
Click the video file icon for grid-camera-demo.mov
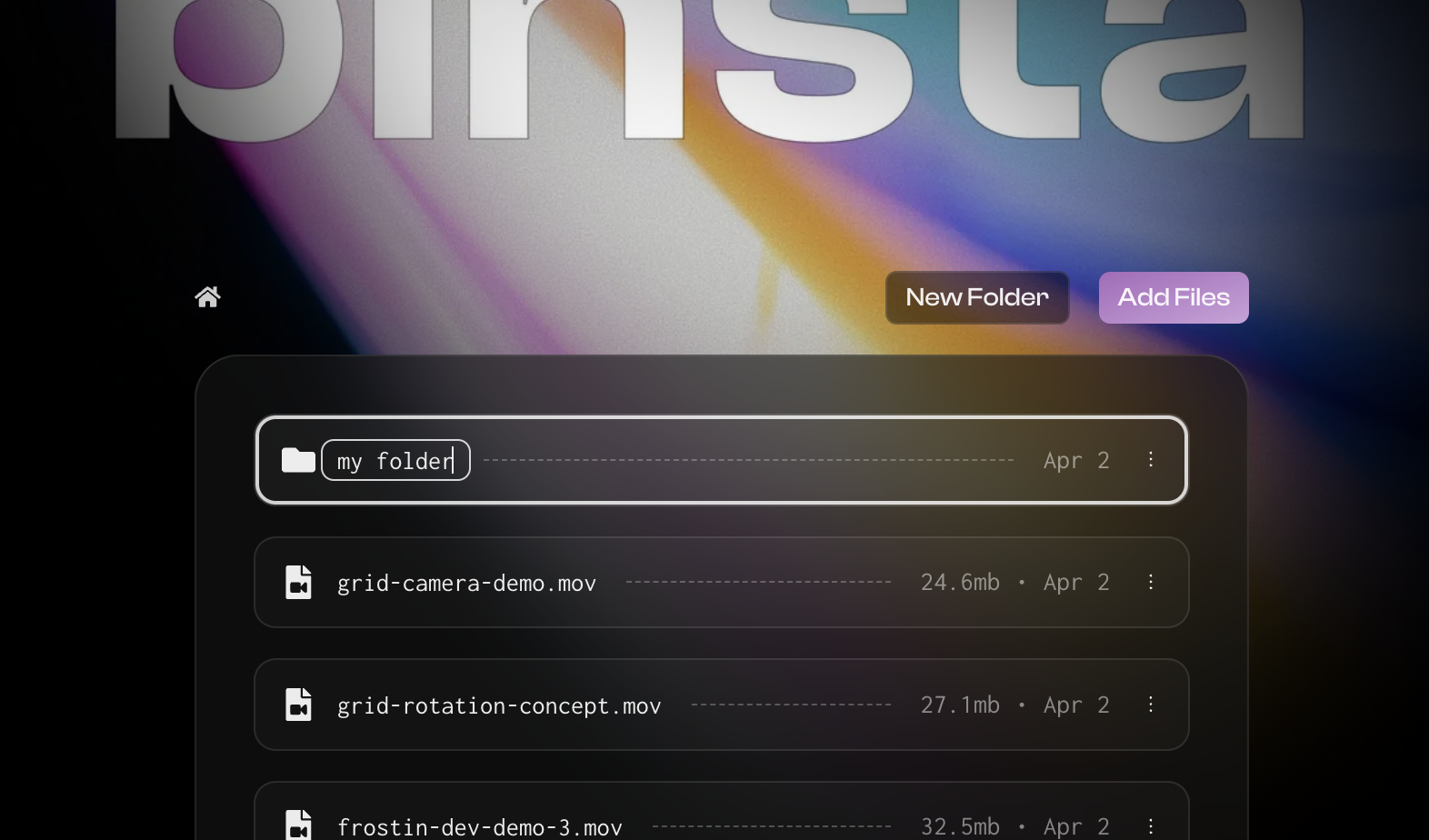[298, 583]
